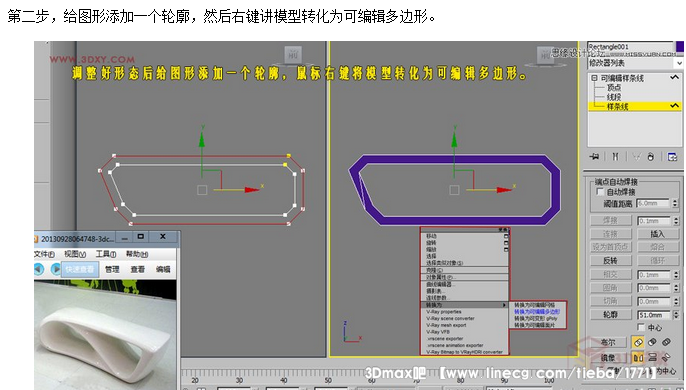
Task: Select 线段 sub-object level in the stack
Action: coord(614,97)
